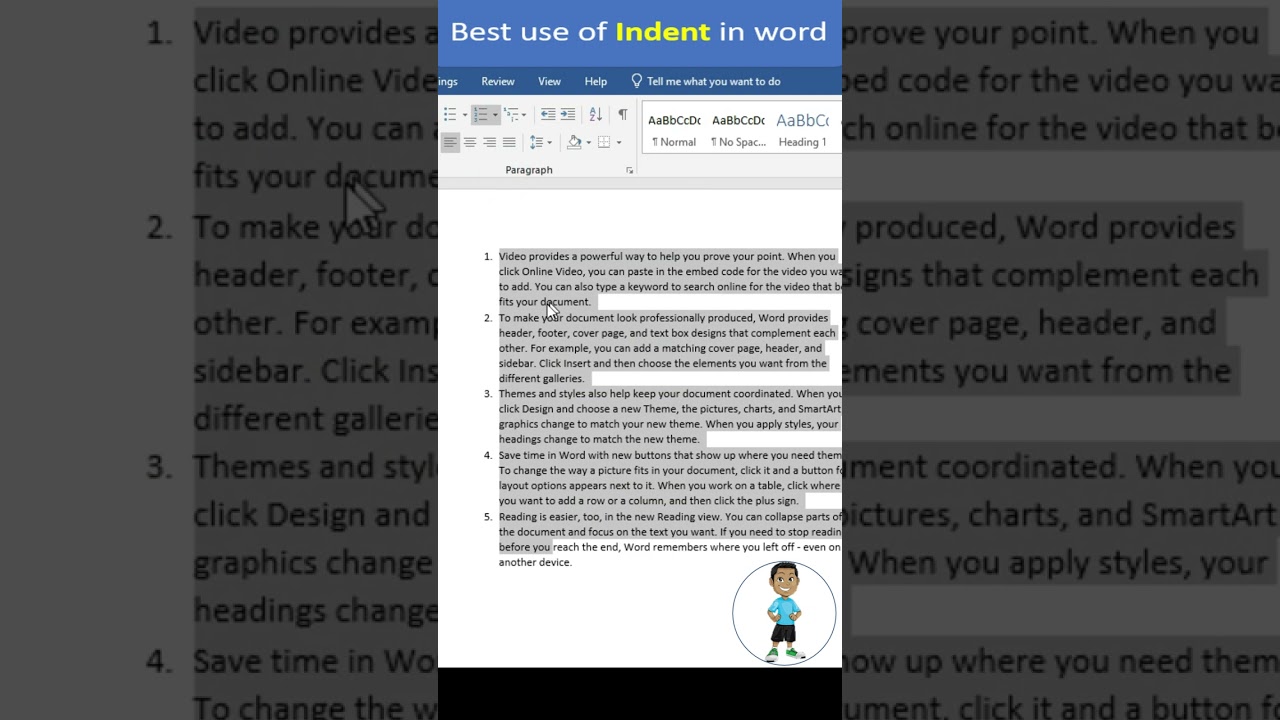Click the list number 5 in the document
The height and width of the screenshot is (720, 1280).
[x=488, y=517]
